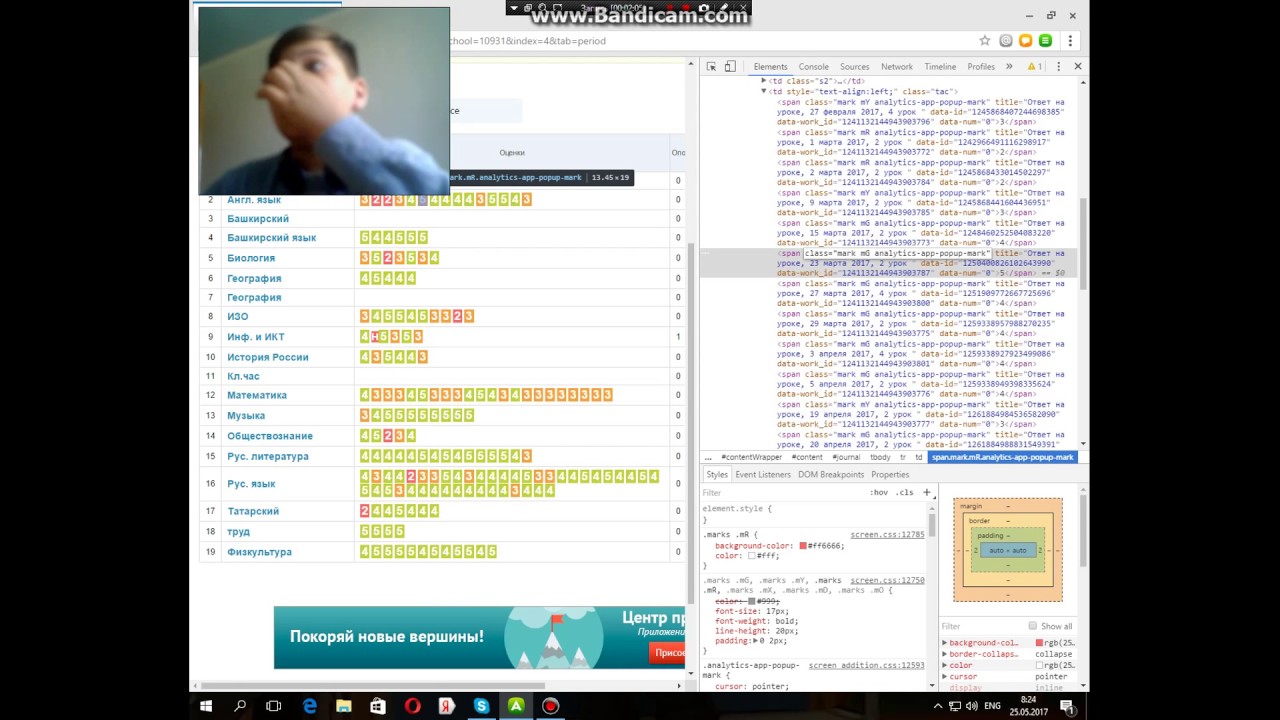Open the Chrome three-dot menu
Image resolution: width=1280 pixels, height=720 pixels.
pyautogui.click(x=1070, y=41)
